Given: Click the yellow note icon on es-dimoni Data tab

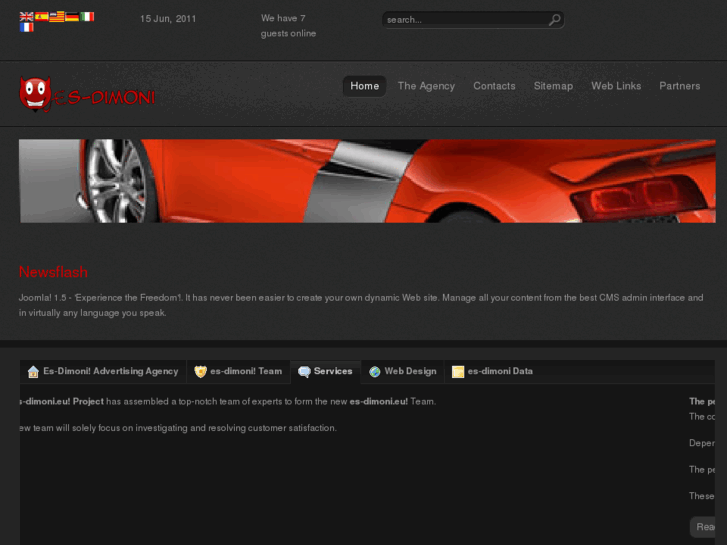Looking at the screenshot, I should [x=458, y=372].
